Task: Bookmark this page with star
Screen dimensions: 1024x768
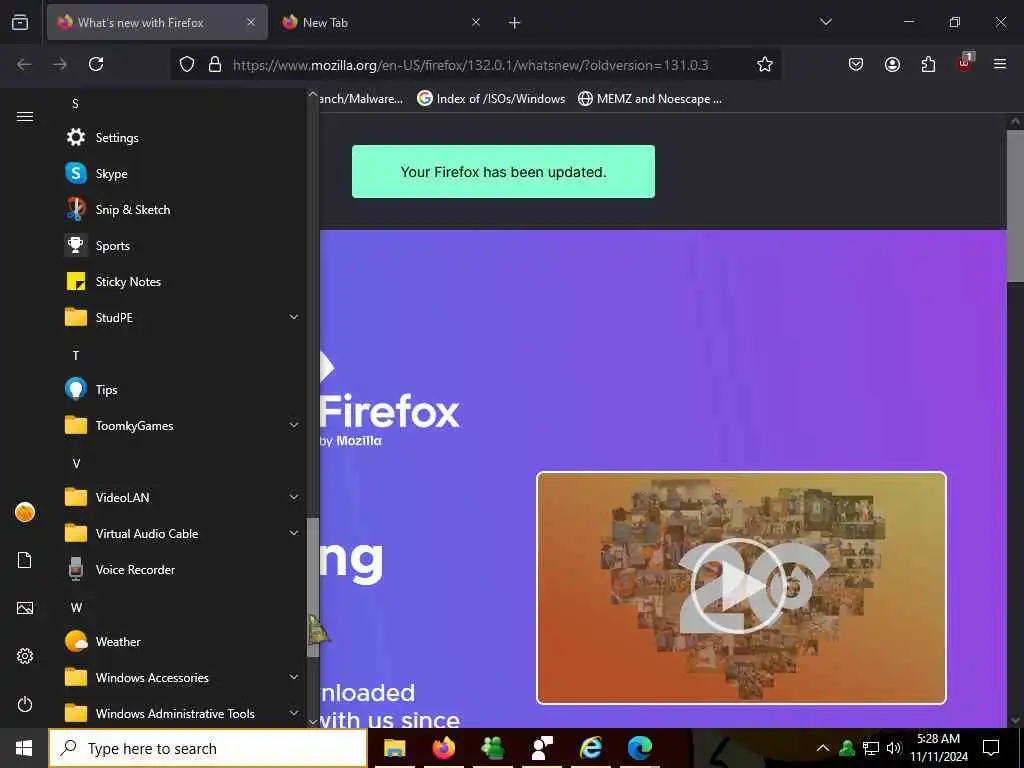Action: click(765, 64)
